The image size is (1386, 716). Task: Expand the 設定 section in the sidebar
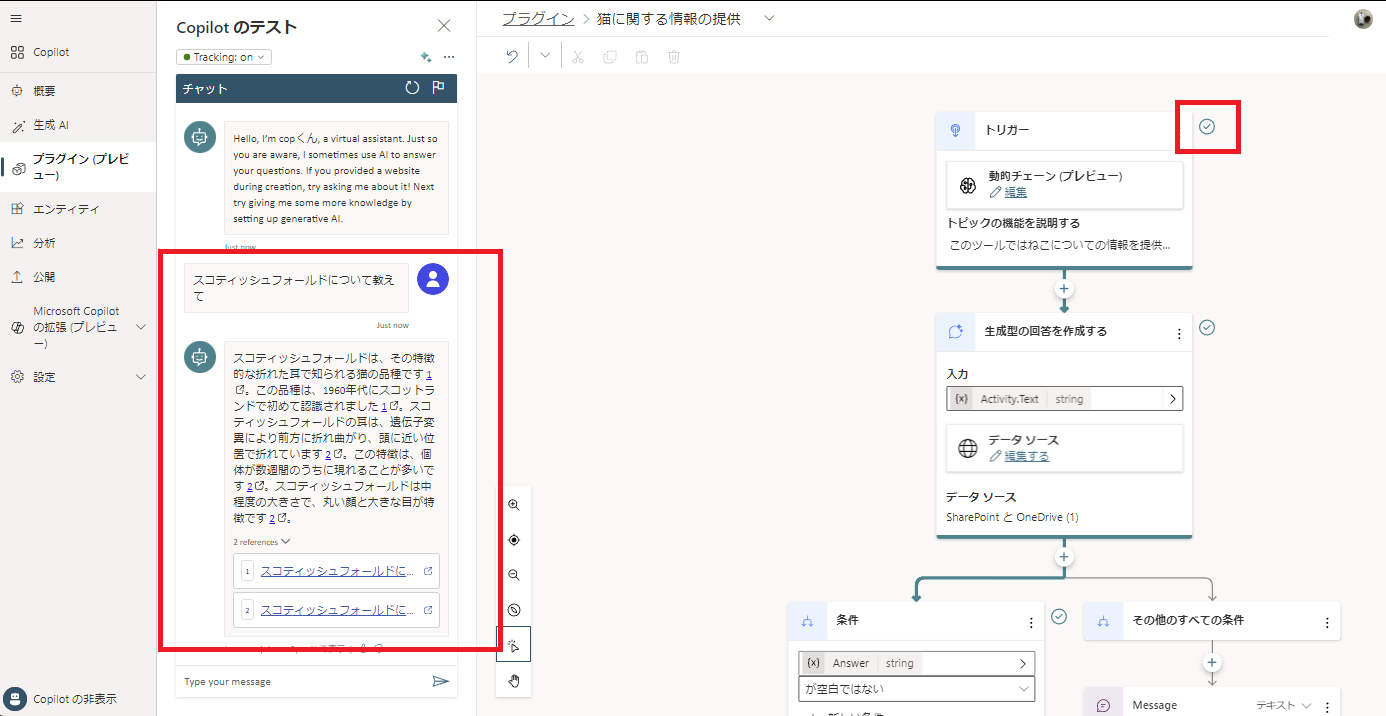point(44,377)
